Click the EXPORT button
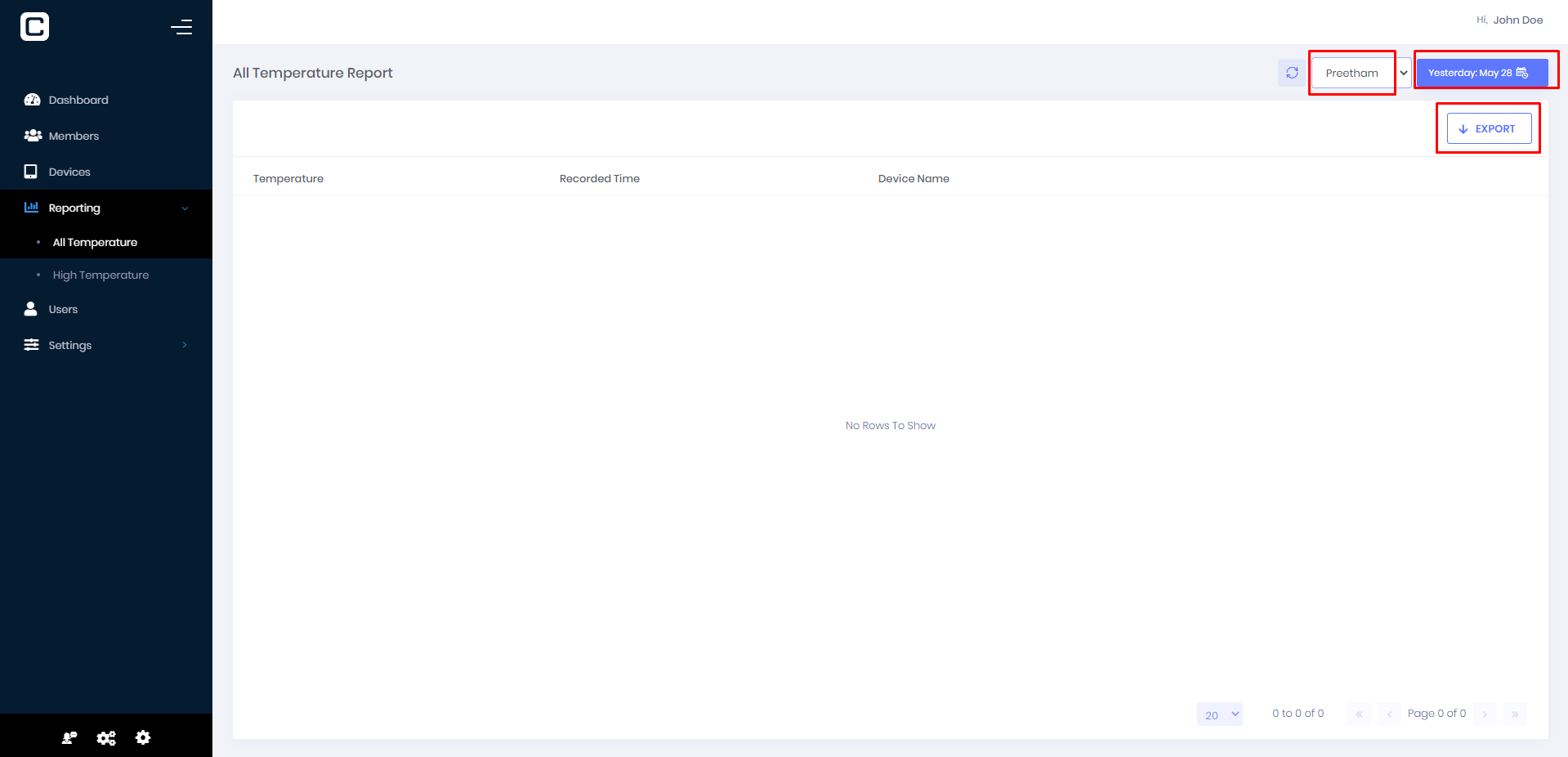Image resolution: width=1568 pixels, height=757 pixels. [x=1488, y=128]
